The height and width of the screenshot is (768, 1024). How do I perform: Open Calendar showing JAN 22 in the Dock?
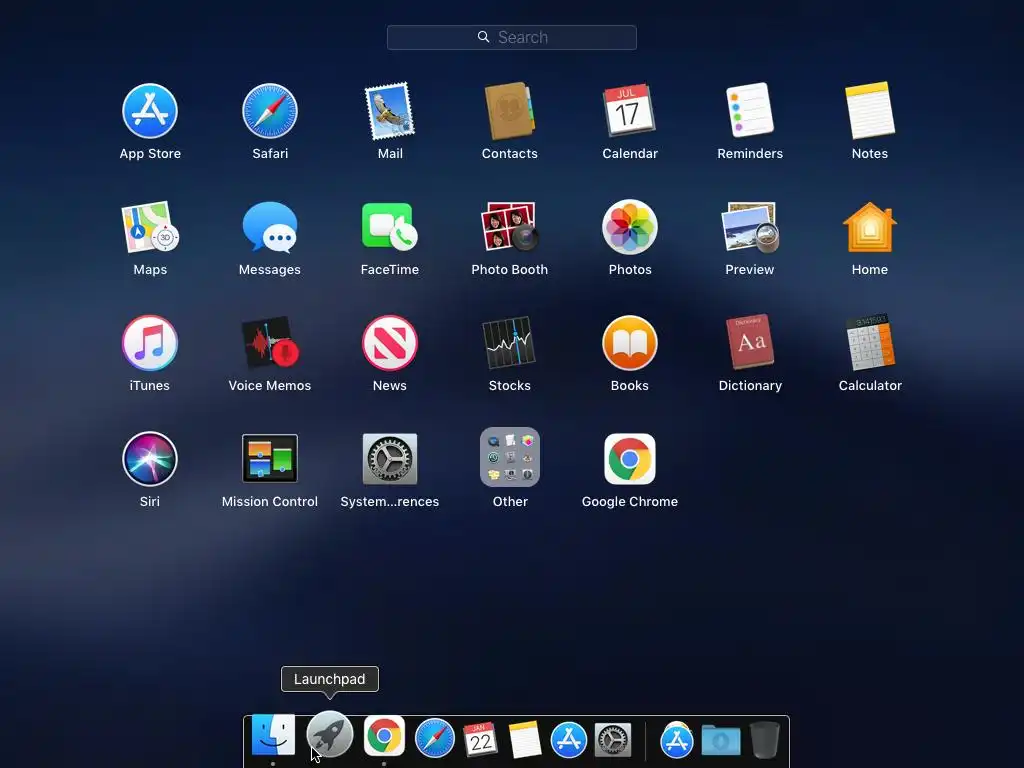pos(480,739)
